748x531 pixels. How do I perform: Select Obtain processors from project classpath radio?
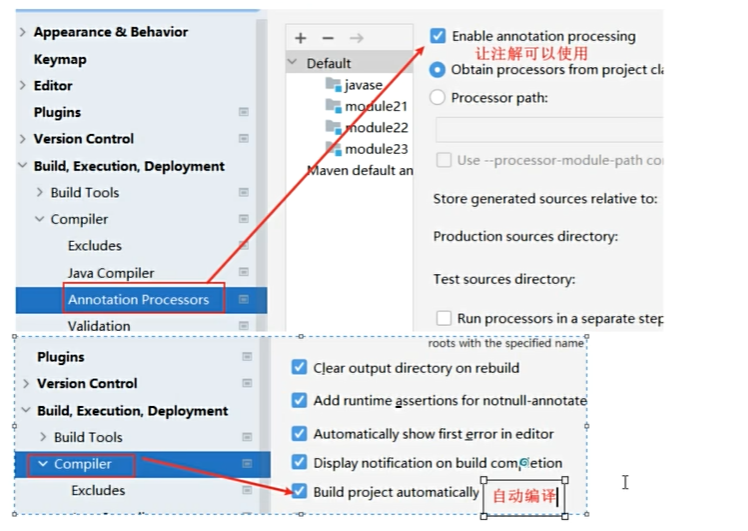(437, 70)
